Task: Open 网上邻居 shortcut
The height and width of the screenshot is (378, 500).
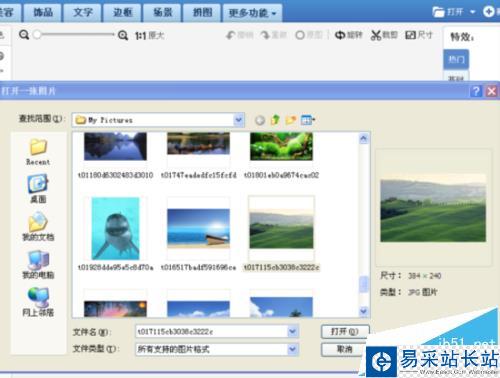Action: [x=38, y=302]
